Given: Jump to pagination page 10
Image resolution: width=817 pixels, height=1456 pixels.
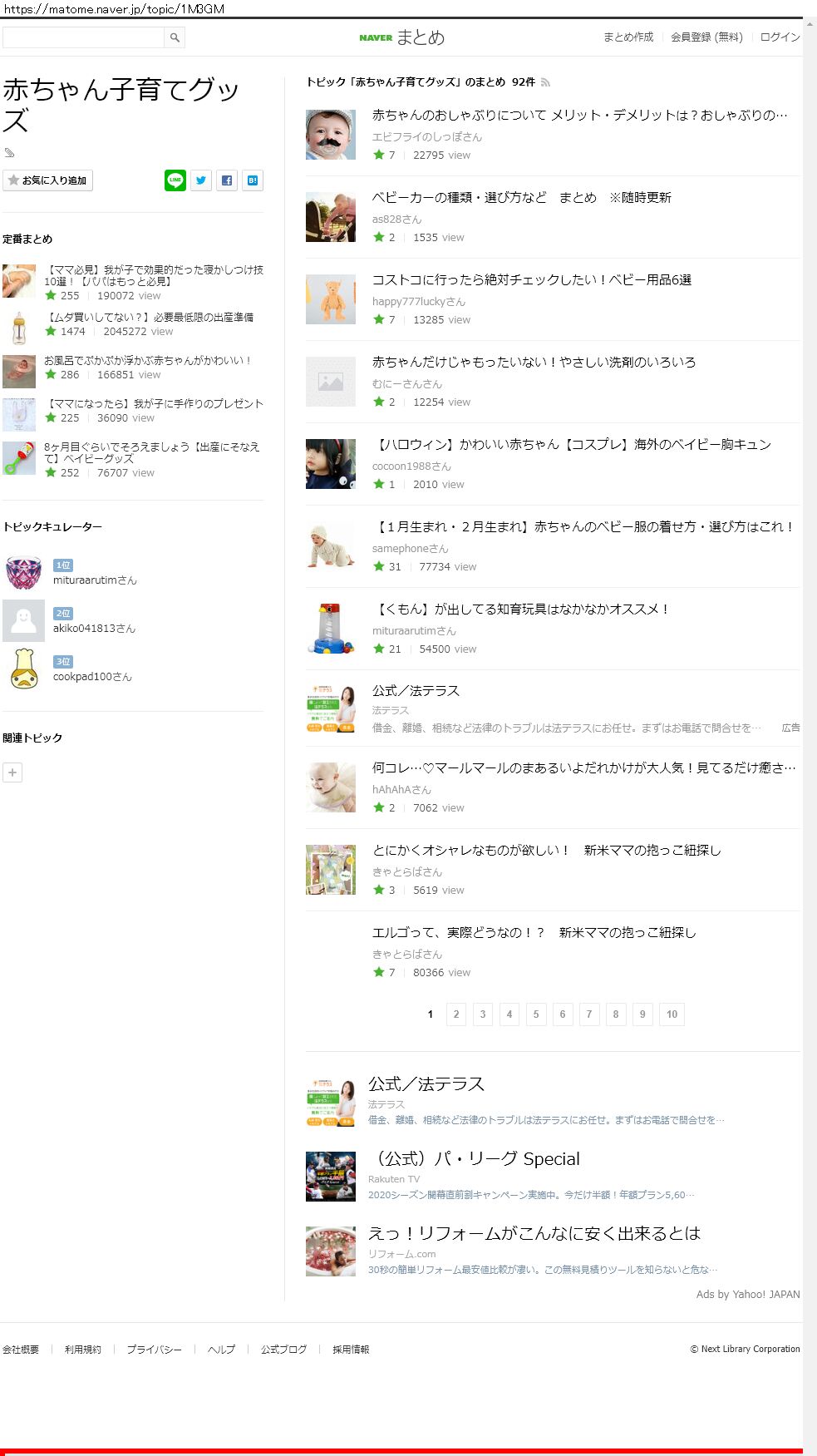Looking at the screenshot, I should 672,1014.
